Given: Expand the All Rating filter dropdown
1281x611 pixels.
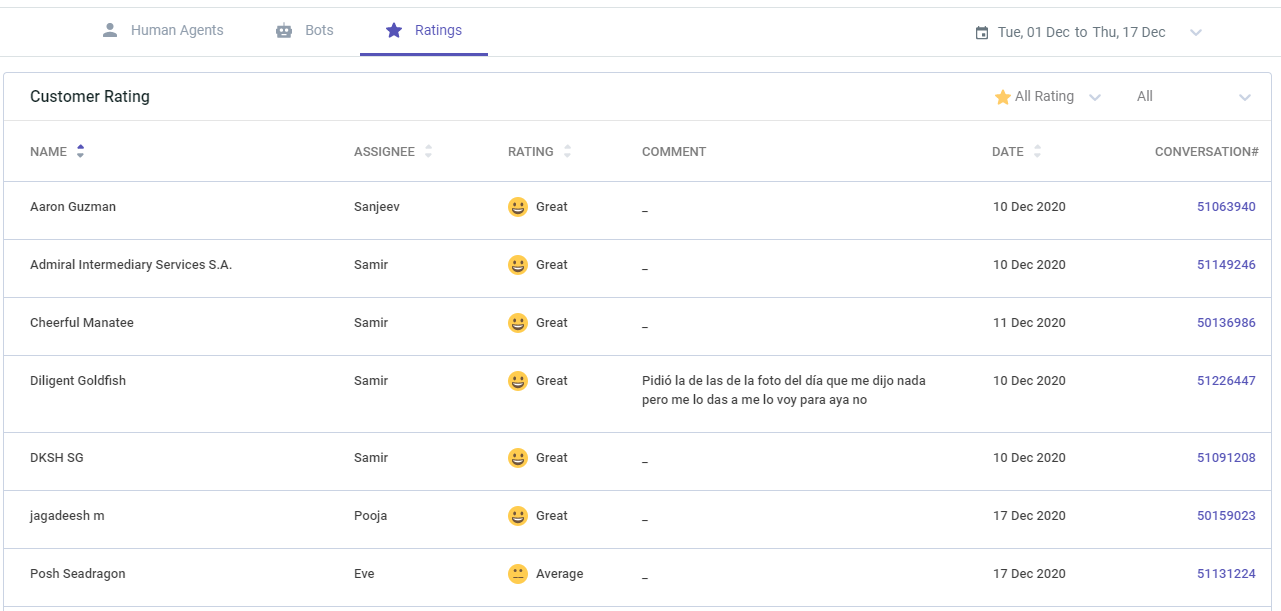Looking at the screenshot, I should pos(1047,97).
